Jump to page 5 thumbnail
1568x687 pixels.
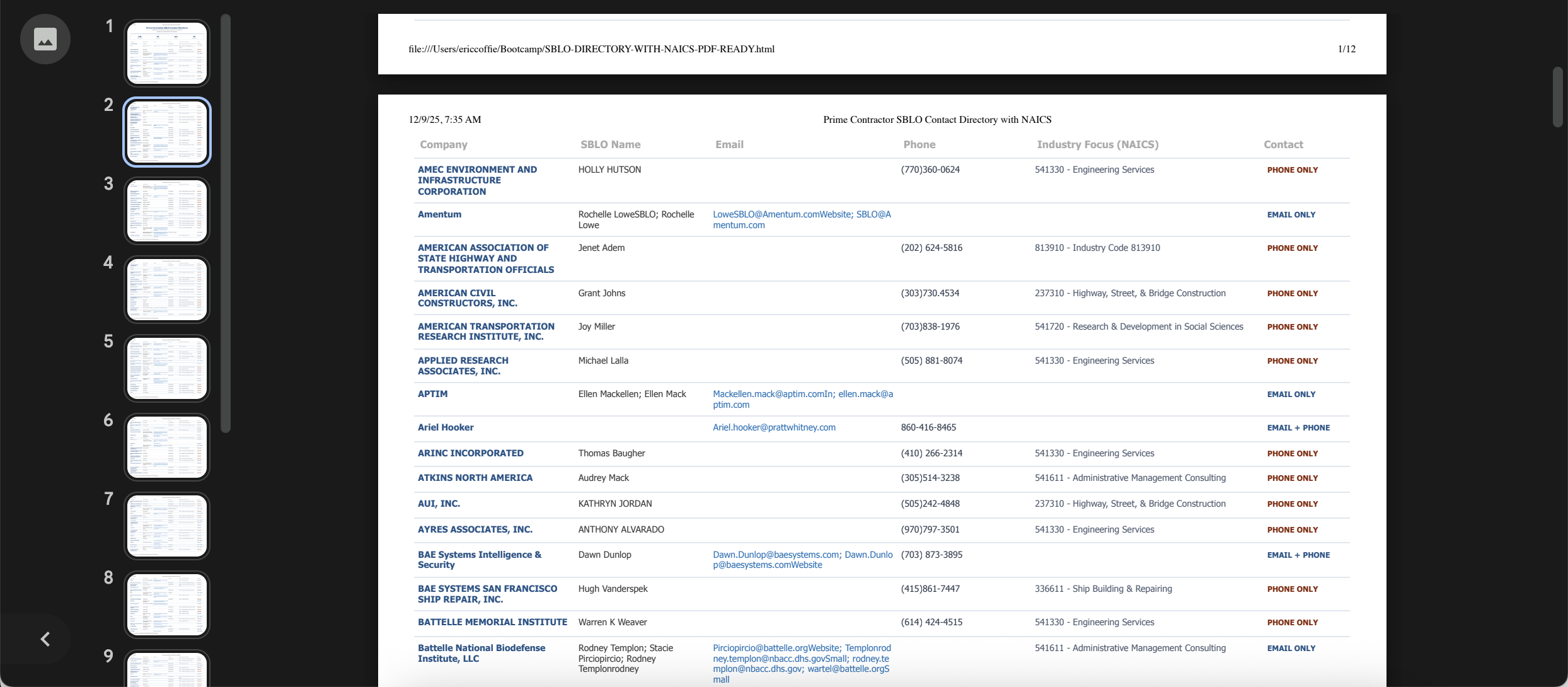coord(167,368)
